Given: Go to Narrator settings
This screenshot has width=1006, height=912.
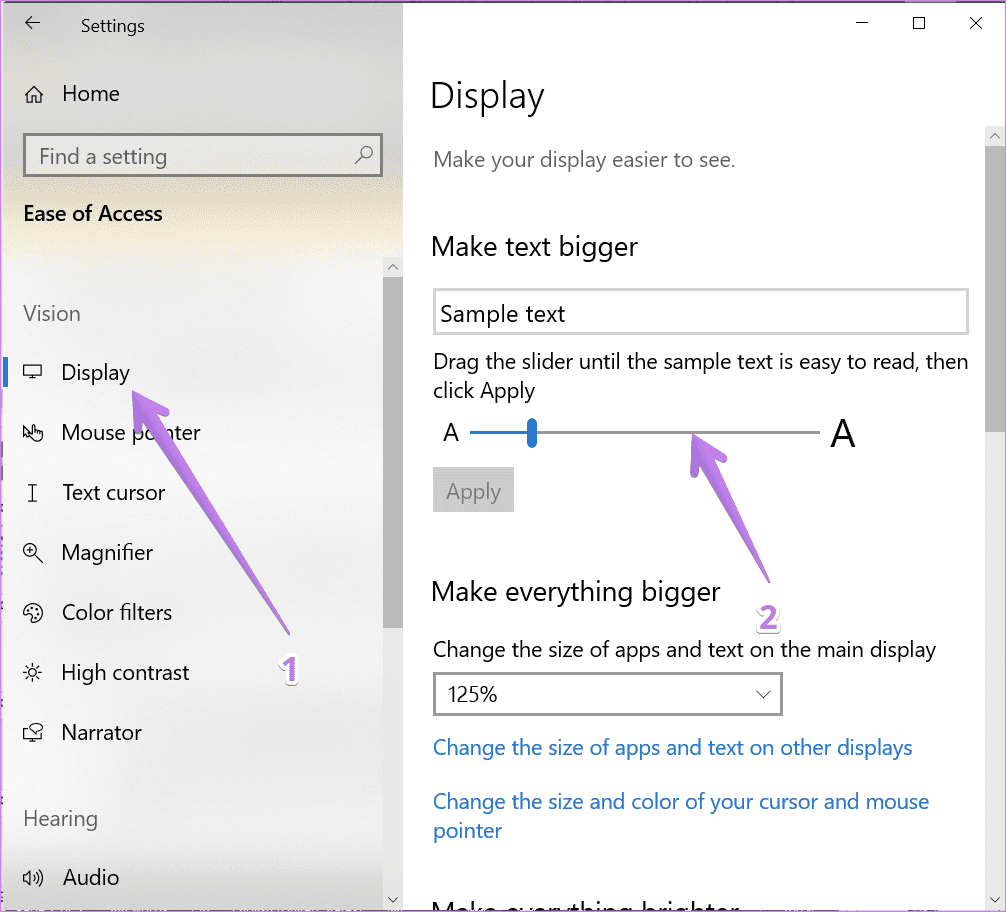Looking at the screenshot, I should pyautogui.click(x=101, y=733).
